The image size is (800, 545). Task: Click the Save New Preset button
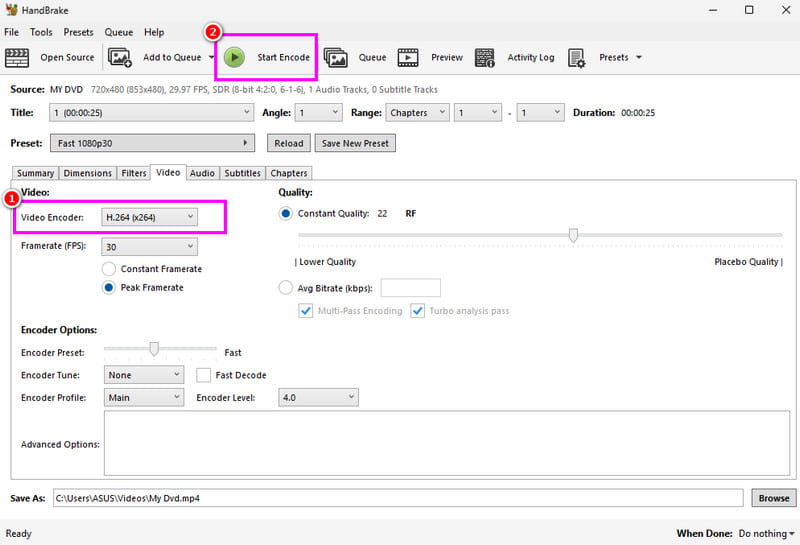tap(355, 143)
